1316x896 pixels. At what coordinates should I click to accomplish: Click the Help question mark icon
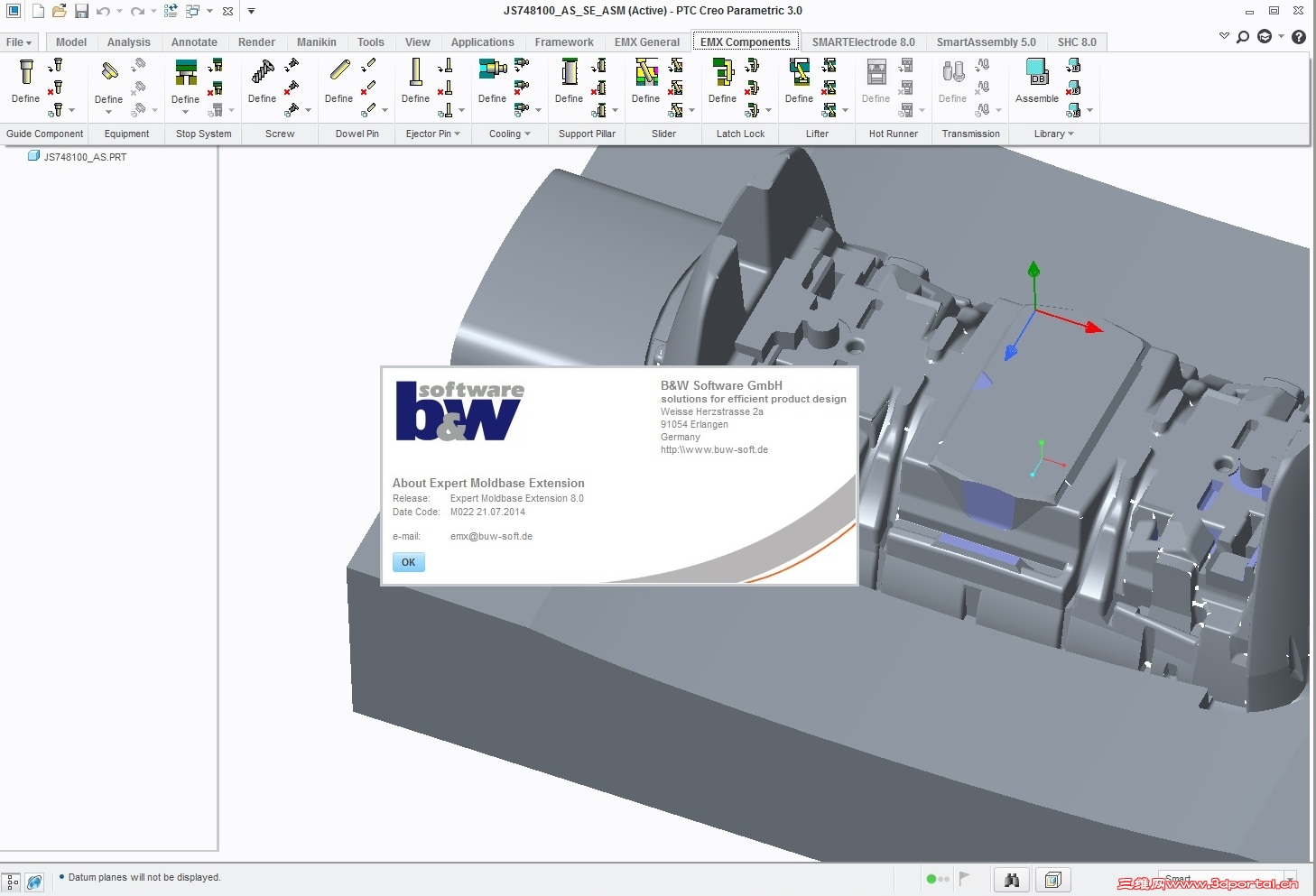click(x=1299, y=37)
